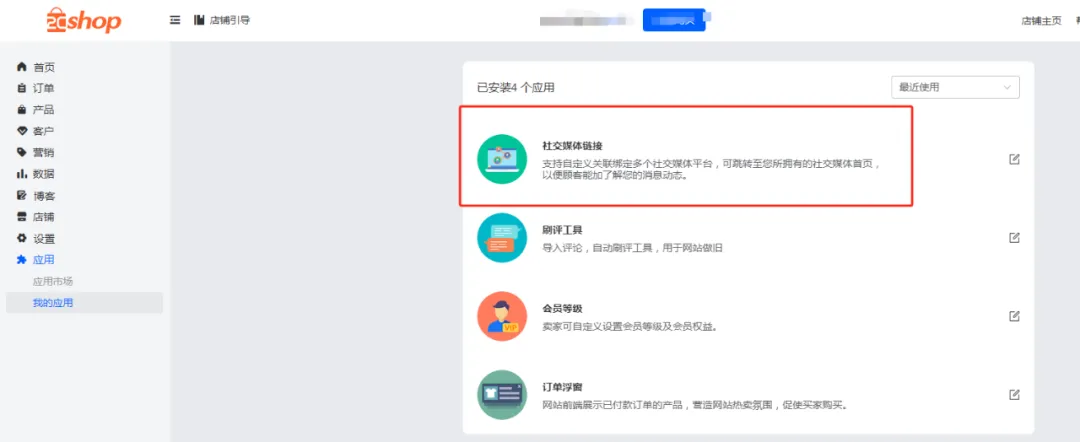
Task: Open 店铺 store menu text
Action: [43, 217]
